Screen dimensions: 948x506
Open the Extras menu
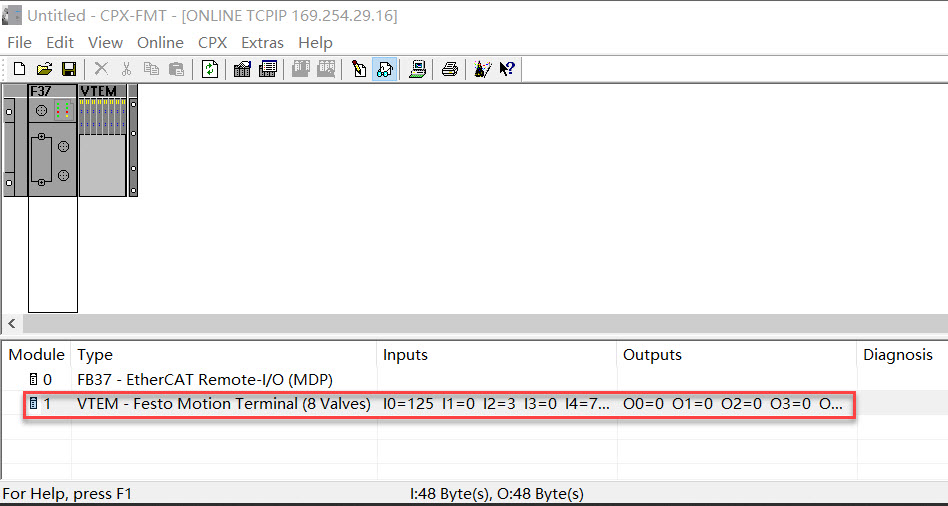262,42
